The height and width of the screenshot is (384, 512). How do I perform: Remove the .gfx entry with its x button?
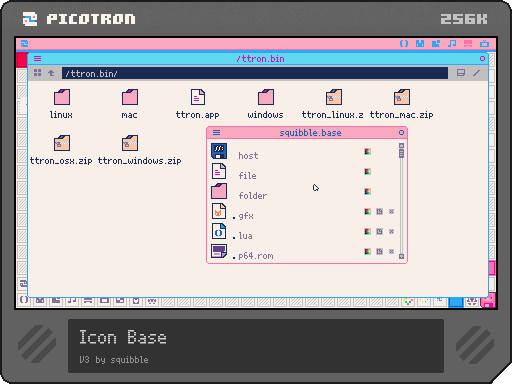point(391,212)
